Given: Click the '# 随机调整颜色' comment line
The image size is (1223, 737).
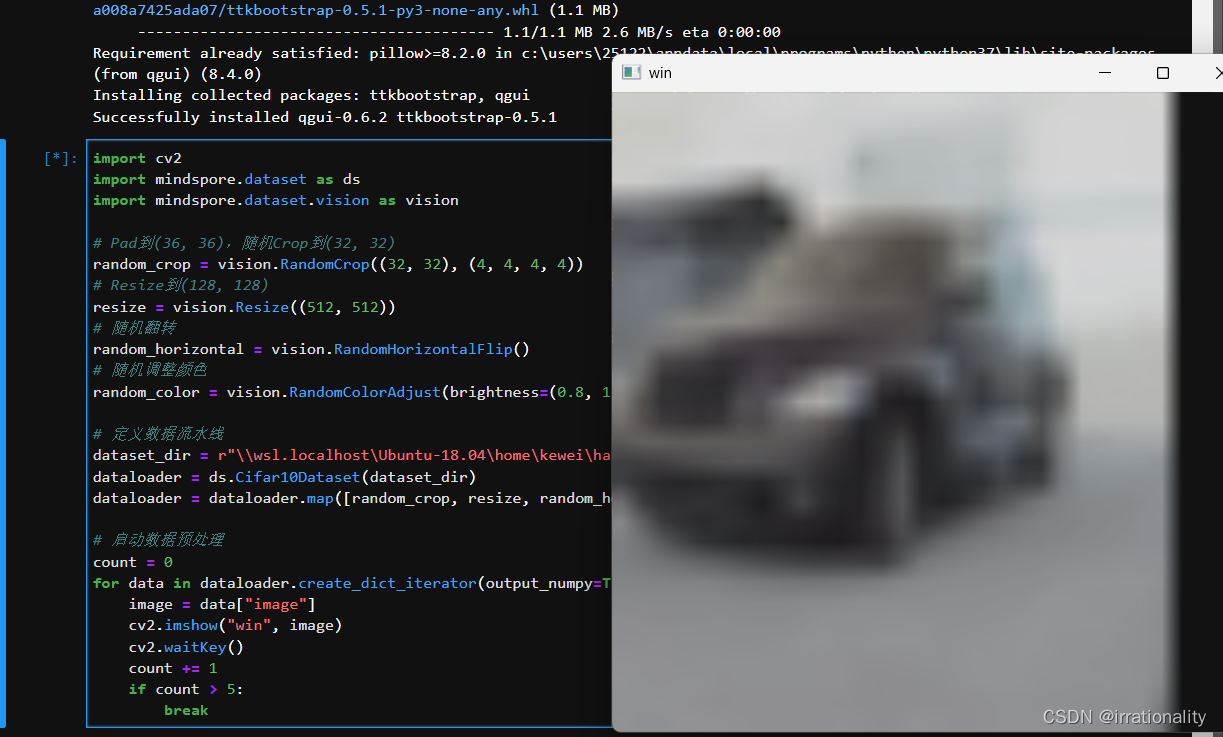Looking at the screenshot, I should (x=150, y=370).
